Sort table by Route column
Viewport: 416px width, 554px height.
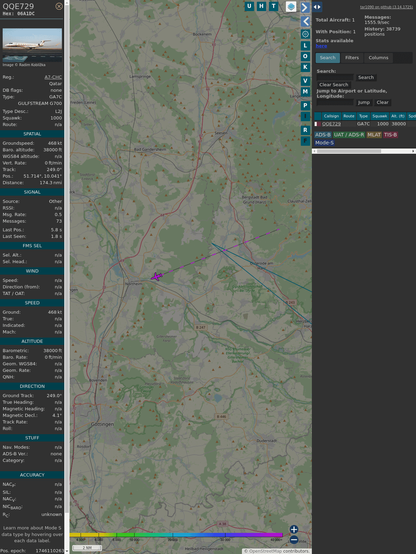point(348,116)
